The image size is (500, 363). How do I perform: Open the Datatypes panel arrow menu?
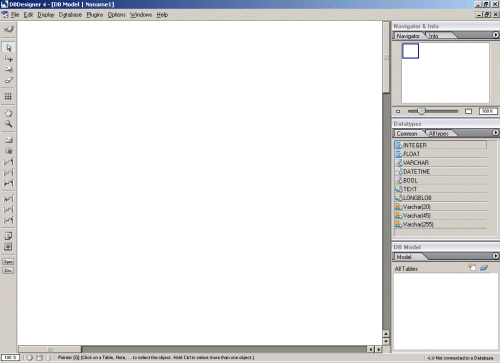point(496,133)
